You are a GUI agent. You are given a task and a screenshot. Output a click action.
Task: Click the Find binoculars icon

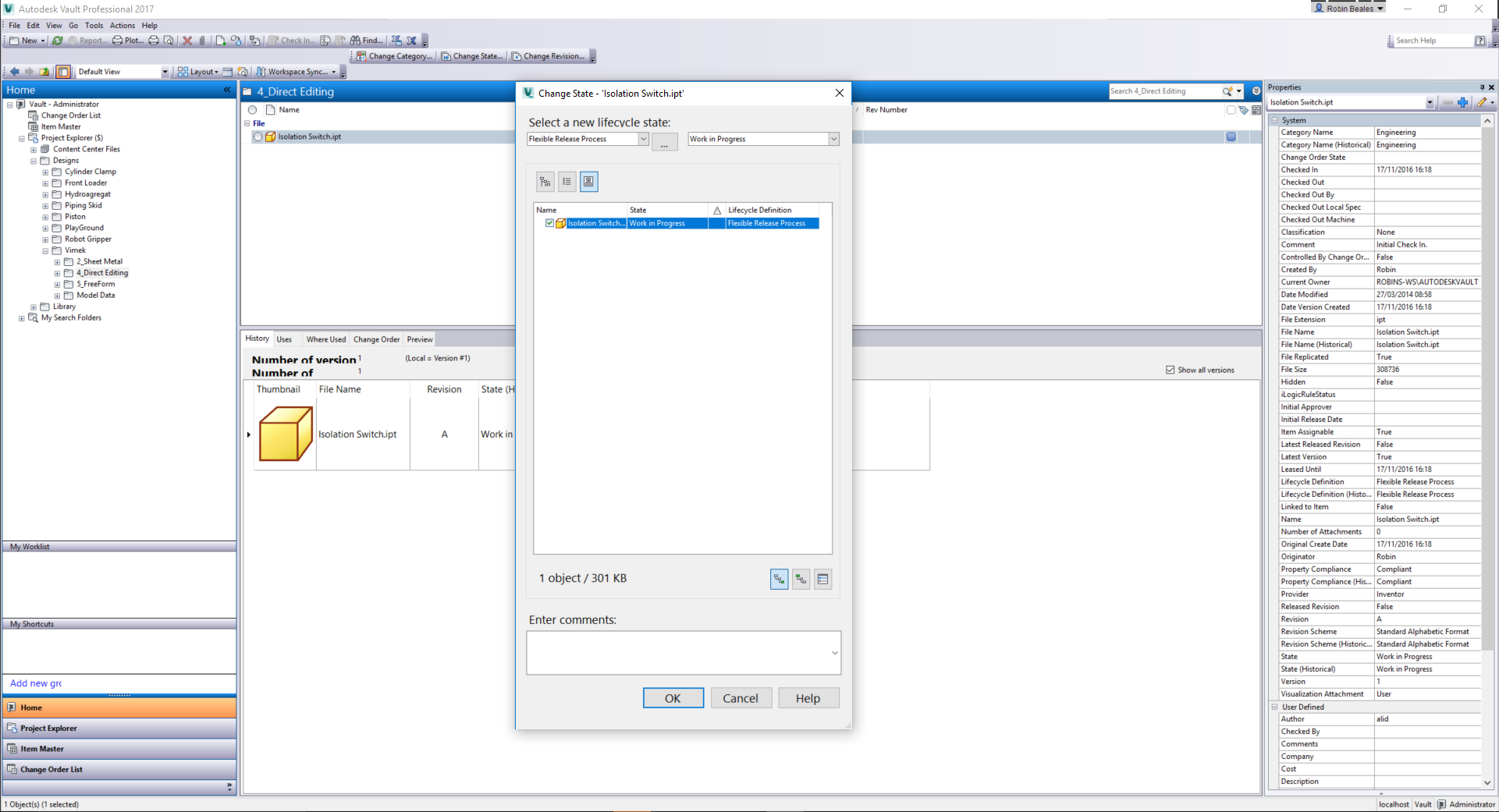(356, 41)
